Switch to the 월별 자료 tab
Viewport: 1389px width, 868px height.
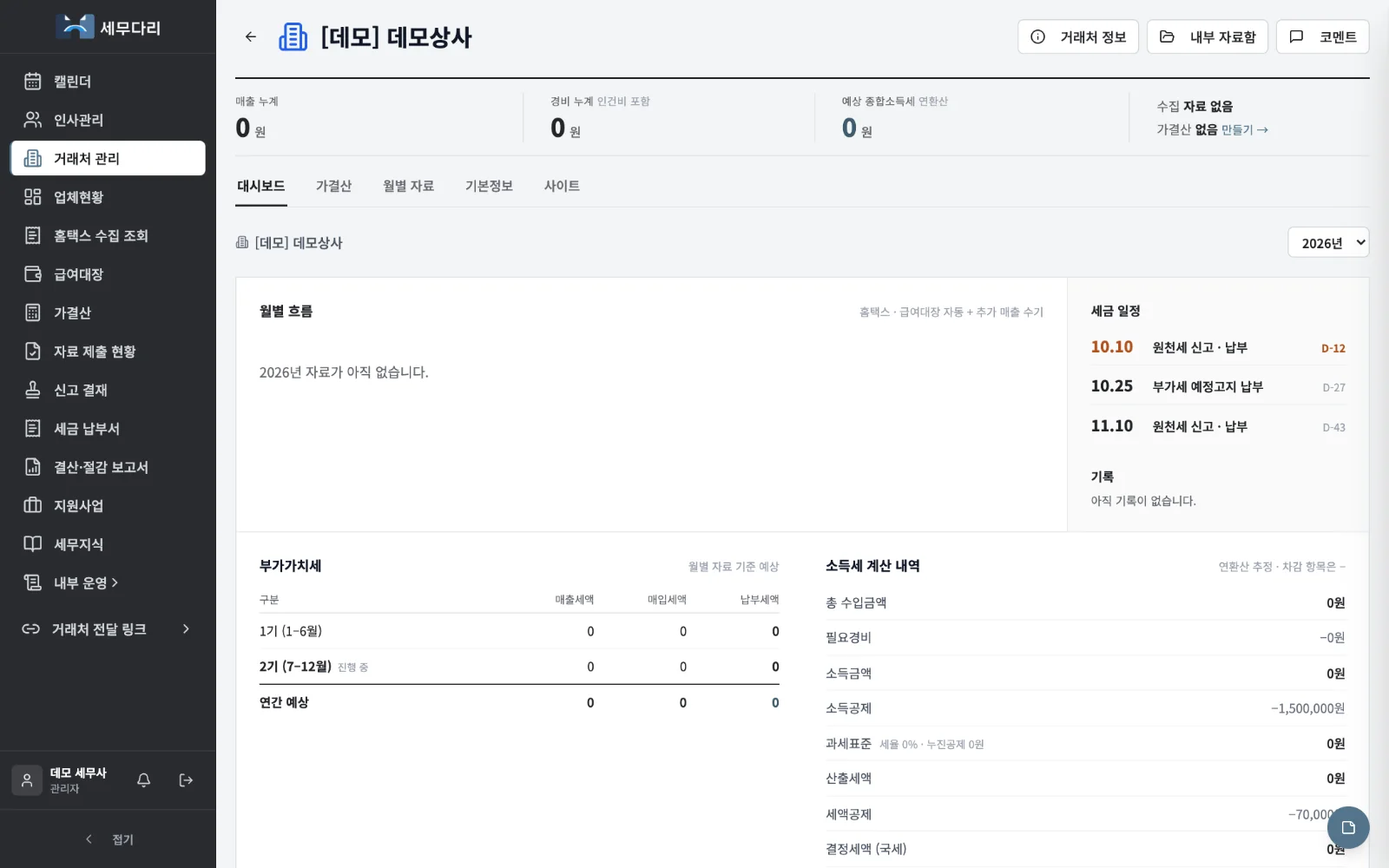tap(408, 186)
